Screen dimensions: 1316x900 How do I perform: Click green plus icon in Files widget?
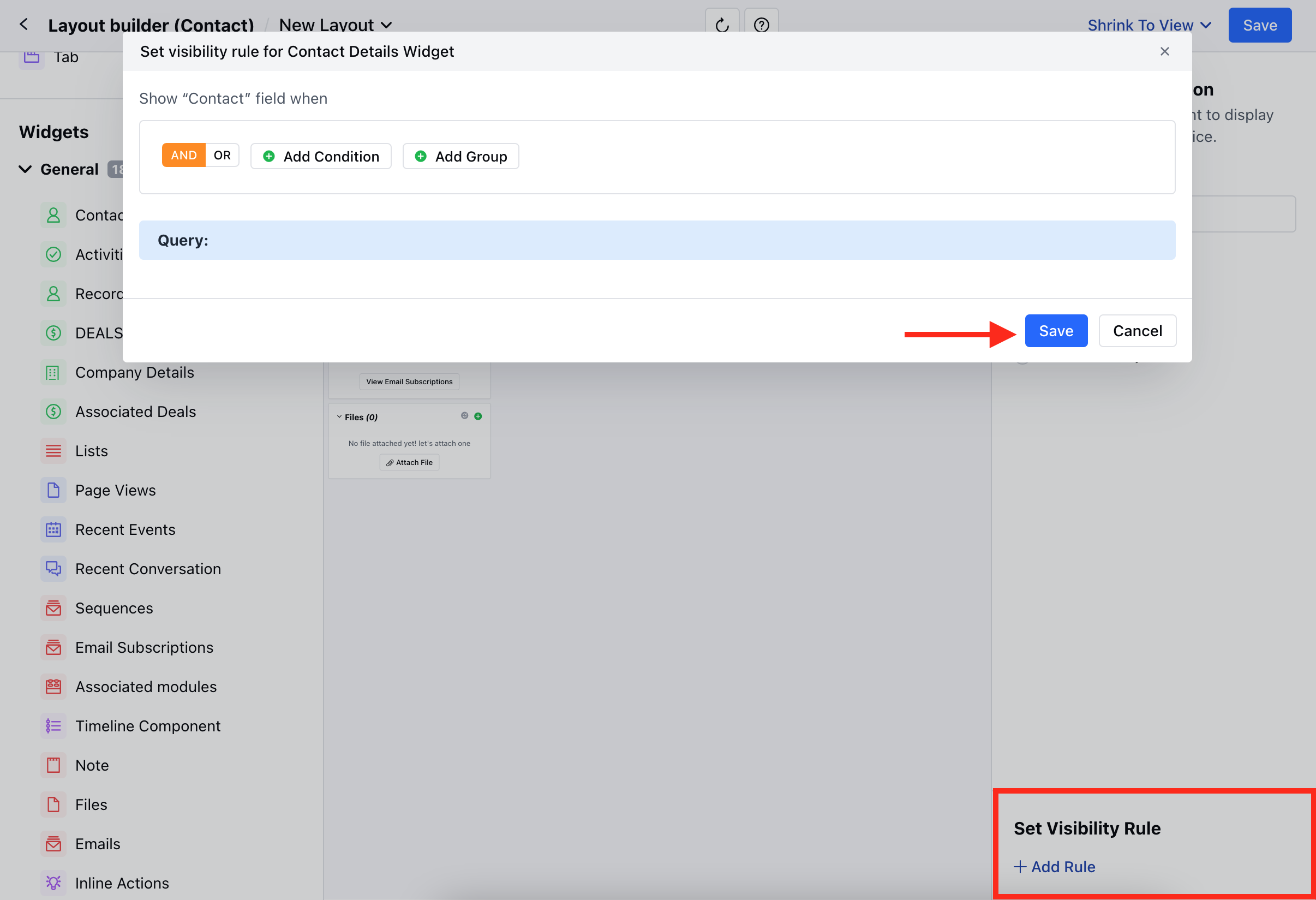coord(478,416)
